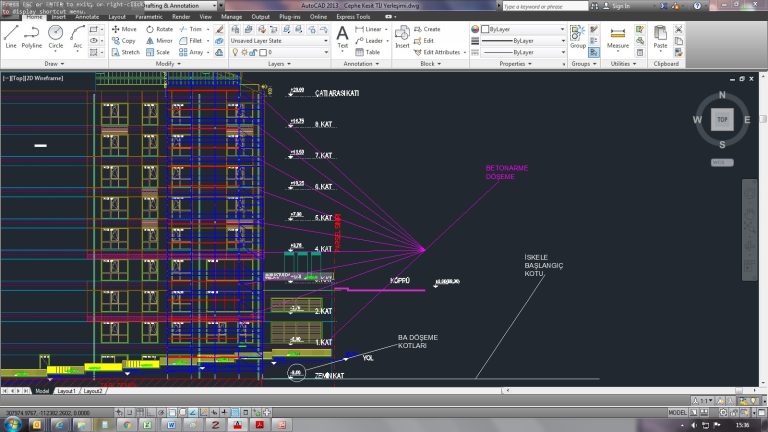Image resolution: width=768 pixels, height=432 pixels.
Task: Expand the Draw panel
Action: (54, 62)
